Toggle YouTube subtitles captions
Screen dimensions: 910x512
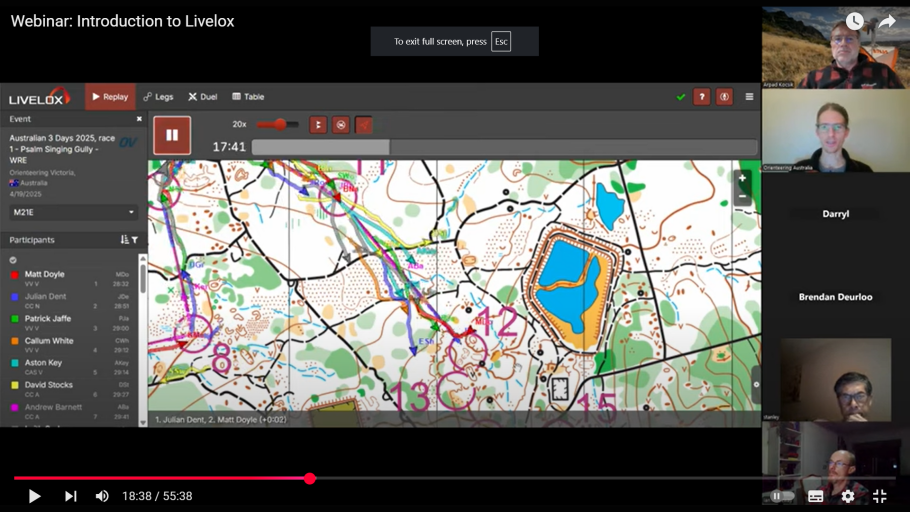(x=815, y=496)
